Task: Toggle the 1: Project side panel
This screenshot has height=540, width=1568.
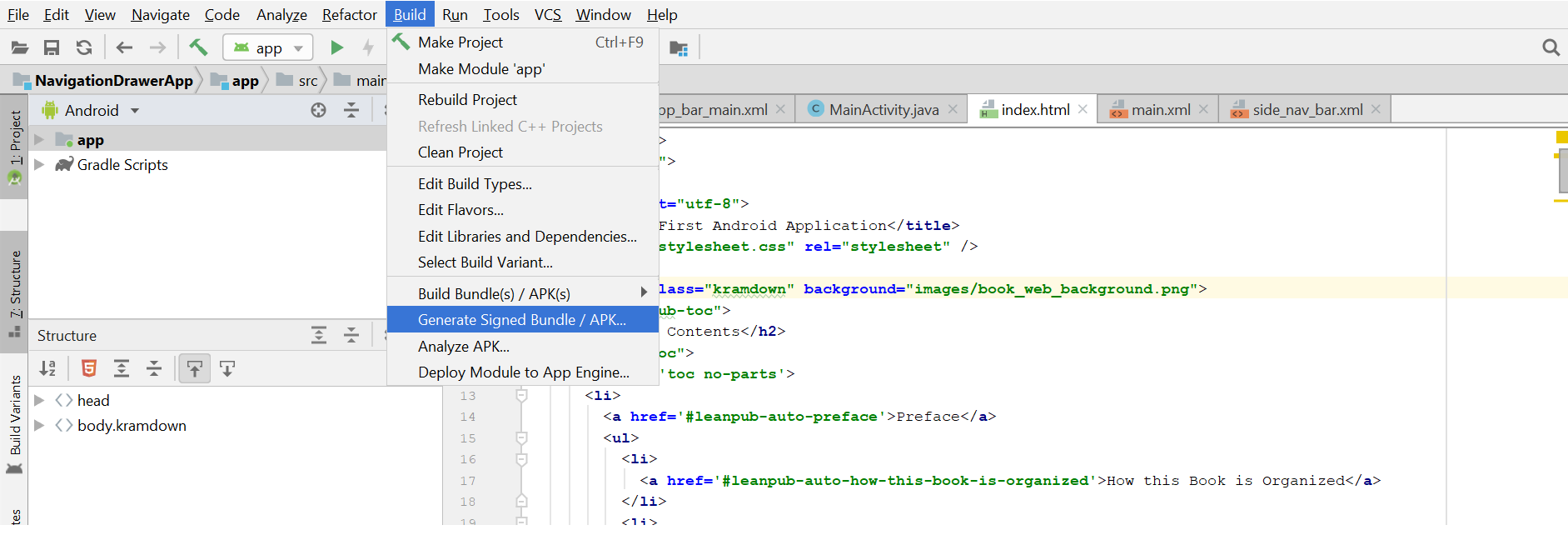Action: (14, 147)
